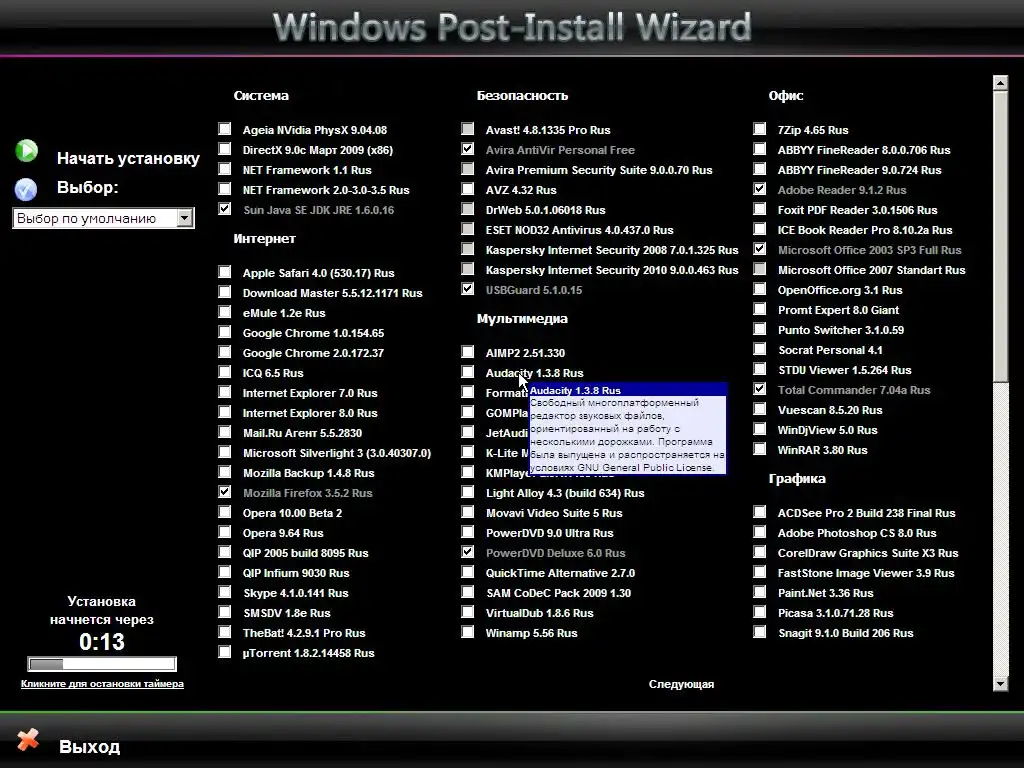Click 'Kaspersky Internet Security 2010' label
The image size is (1024, 768).
point(612,270)
